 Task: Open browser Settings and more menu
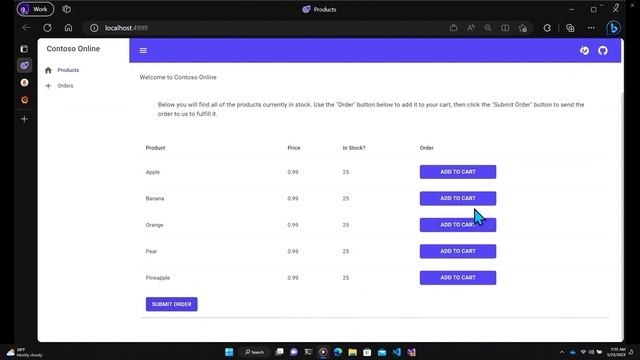591,28
